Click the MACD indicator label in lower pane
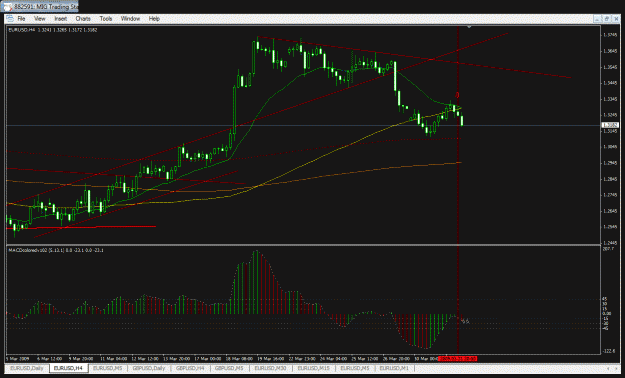Viewport: 625px width, 378px height. coord(56,250)
